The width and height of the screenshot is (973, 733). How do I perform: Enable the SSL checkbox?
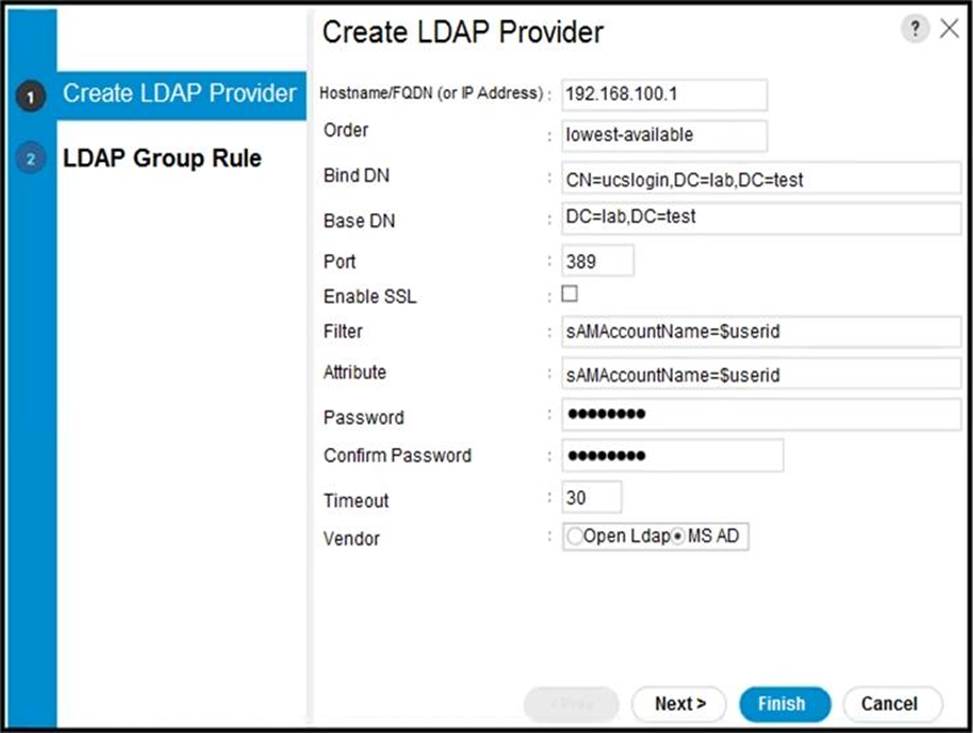pos(570,294)
